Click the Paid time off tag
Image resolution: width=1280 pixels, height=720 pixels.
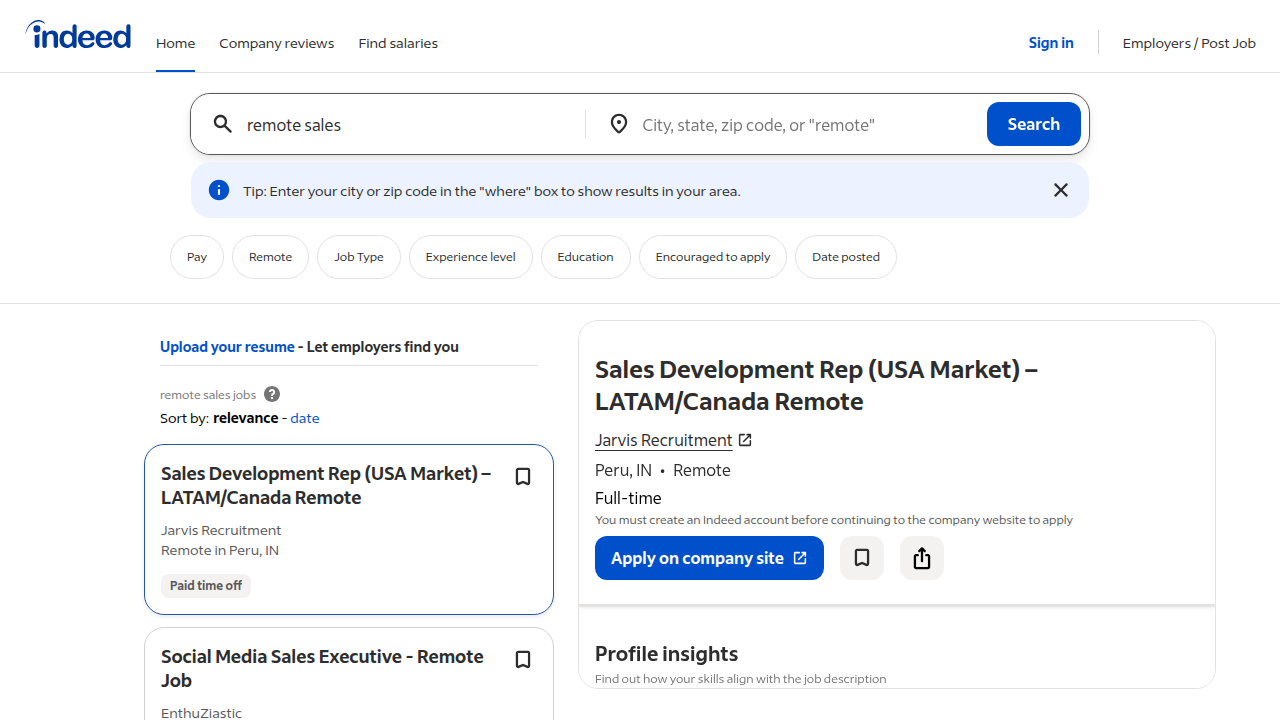tap(206, 586)
